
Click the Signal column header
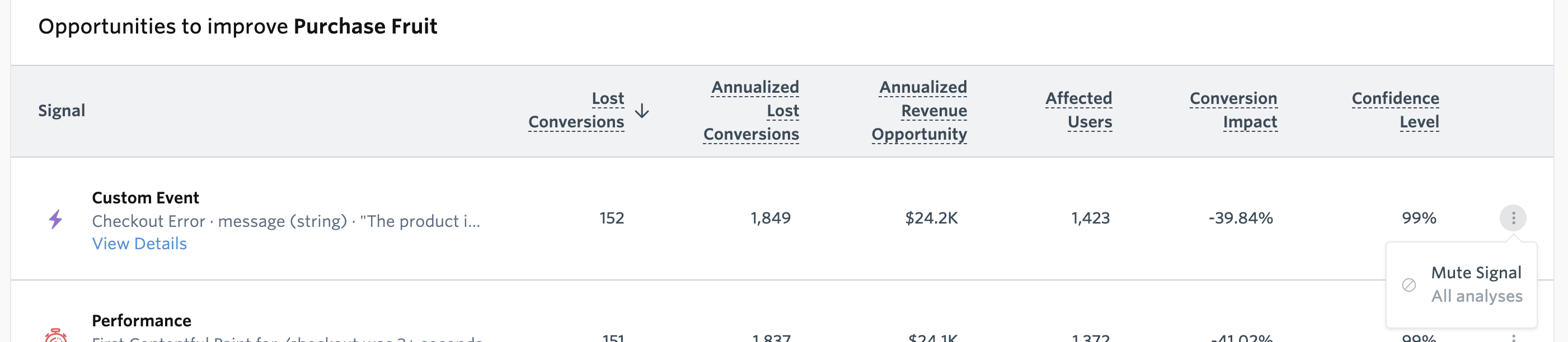61,111
